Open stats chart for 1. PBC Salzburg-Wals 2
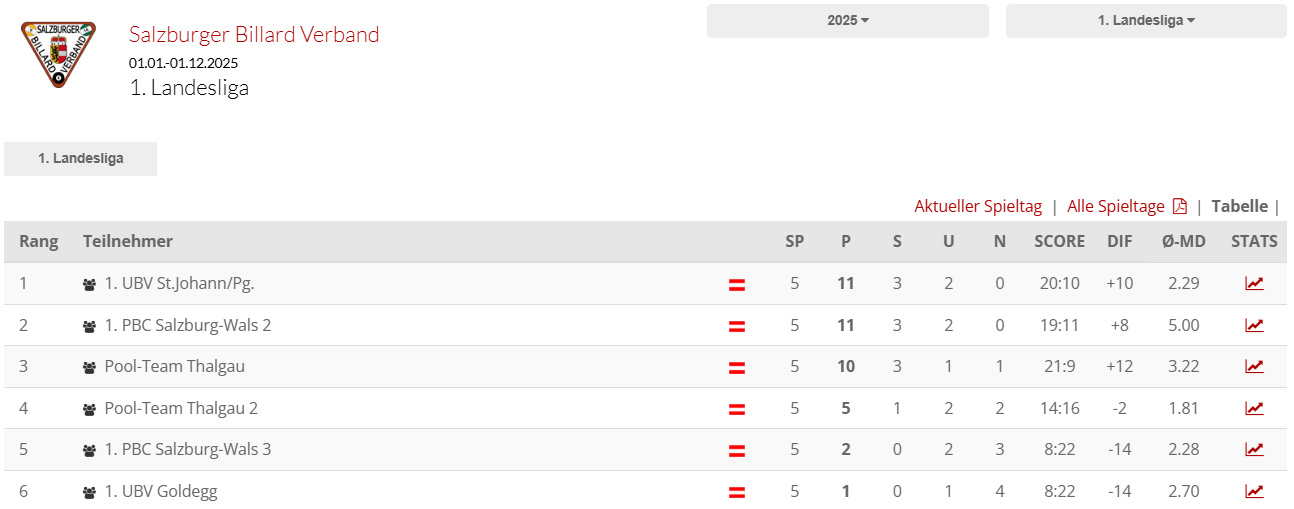Image resolution: width=1294 pixels, height=509 pixels. click(1254, 325)
